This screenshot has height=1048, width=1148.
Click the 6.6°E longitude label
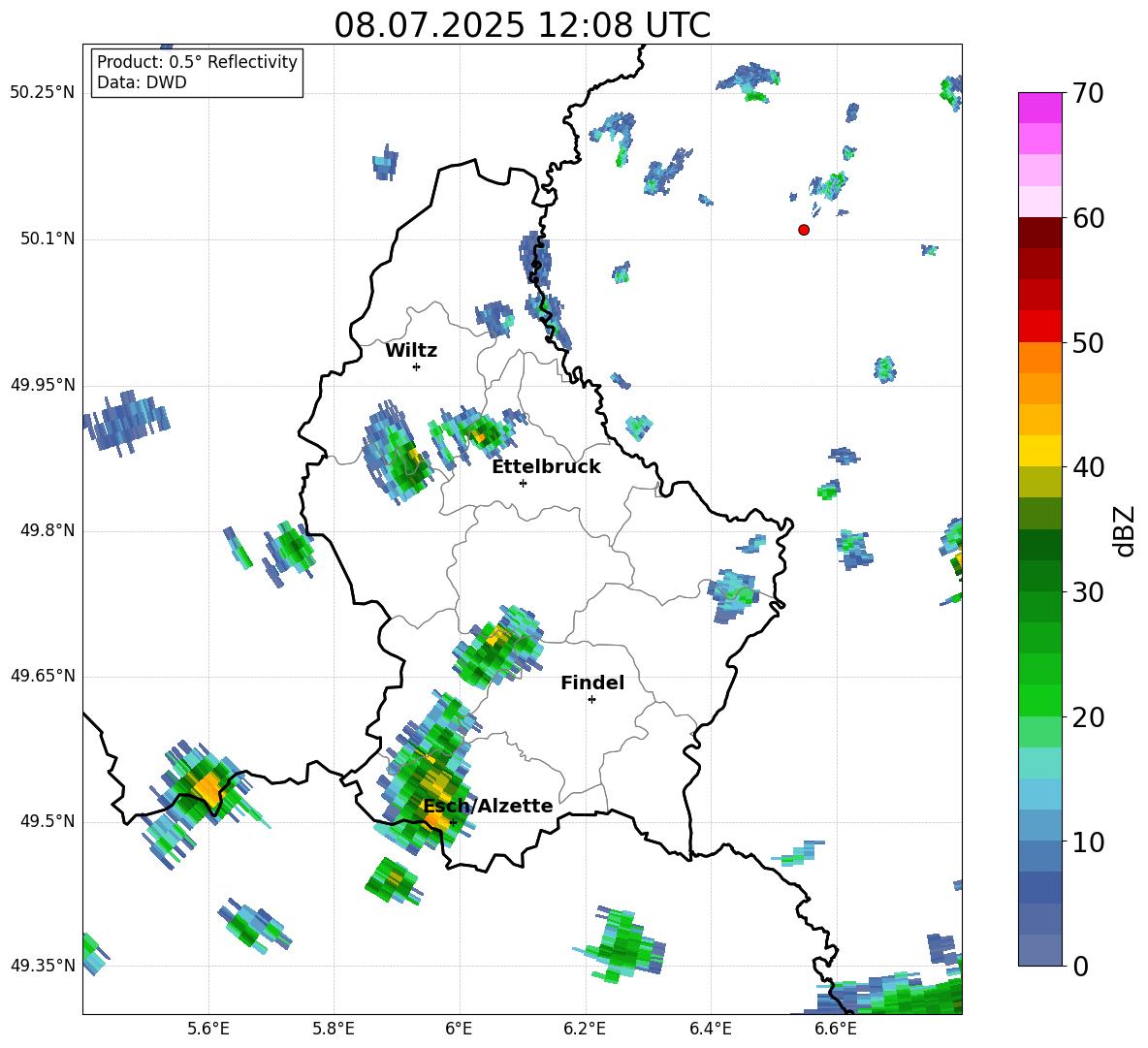tap(836, 1029)
